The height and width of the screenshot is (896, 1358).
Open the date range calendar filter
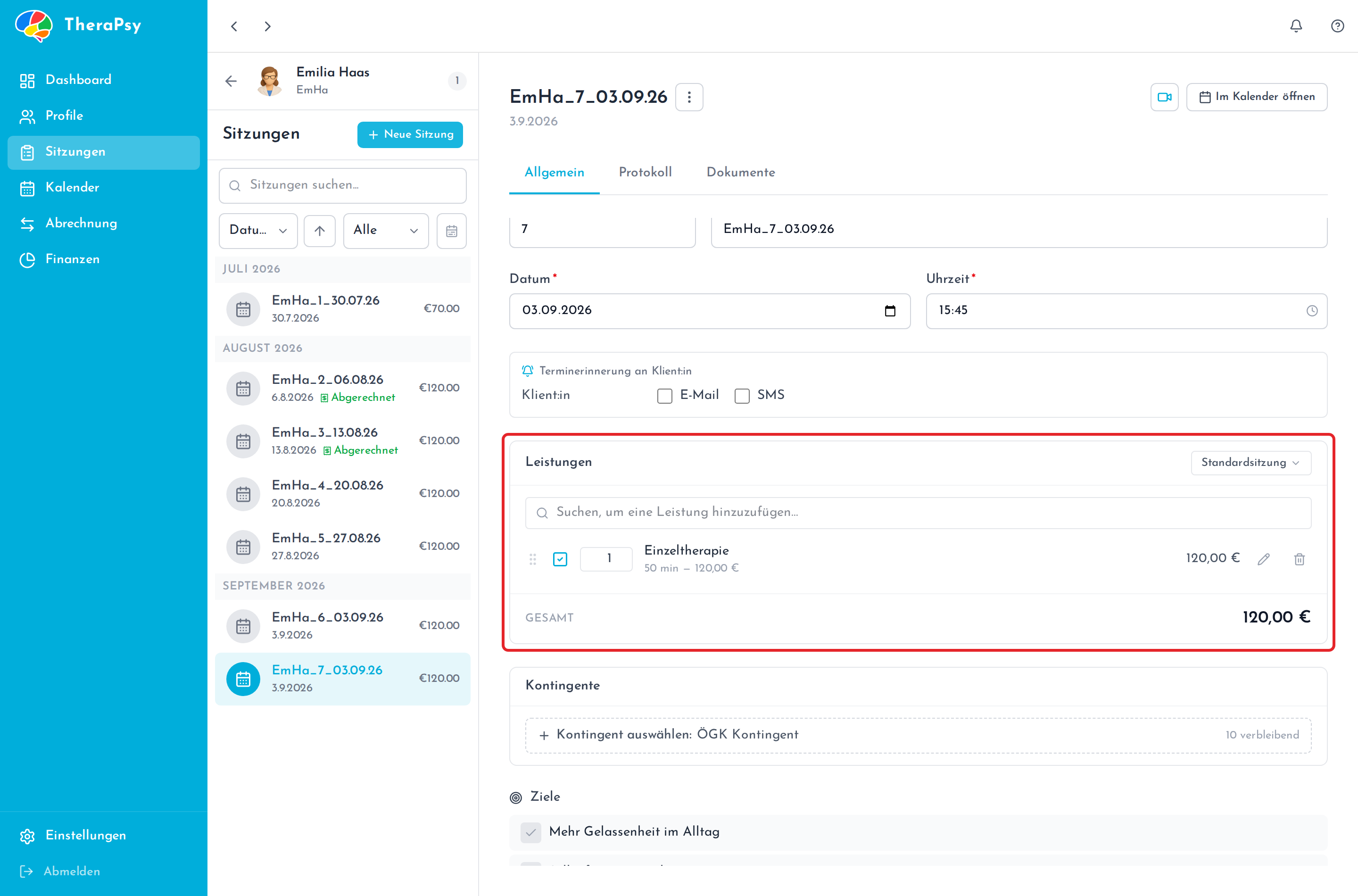(x=451, y=231)
